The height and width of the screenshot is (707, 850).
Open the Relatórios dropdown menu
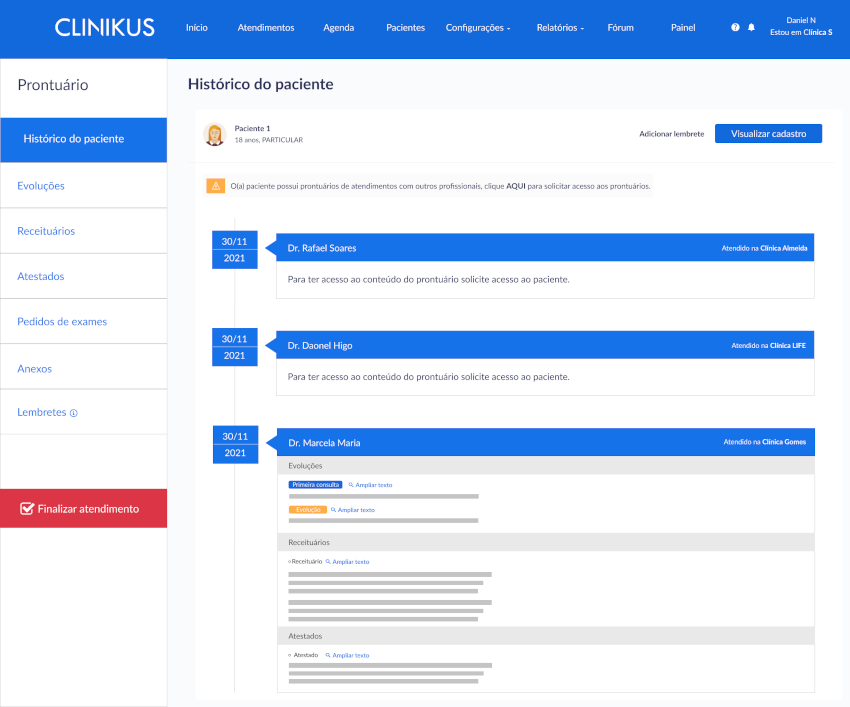pyautogui.click(x=560, y=28)
